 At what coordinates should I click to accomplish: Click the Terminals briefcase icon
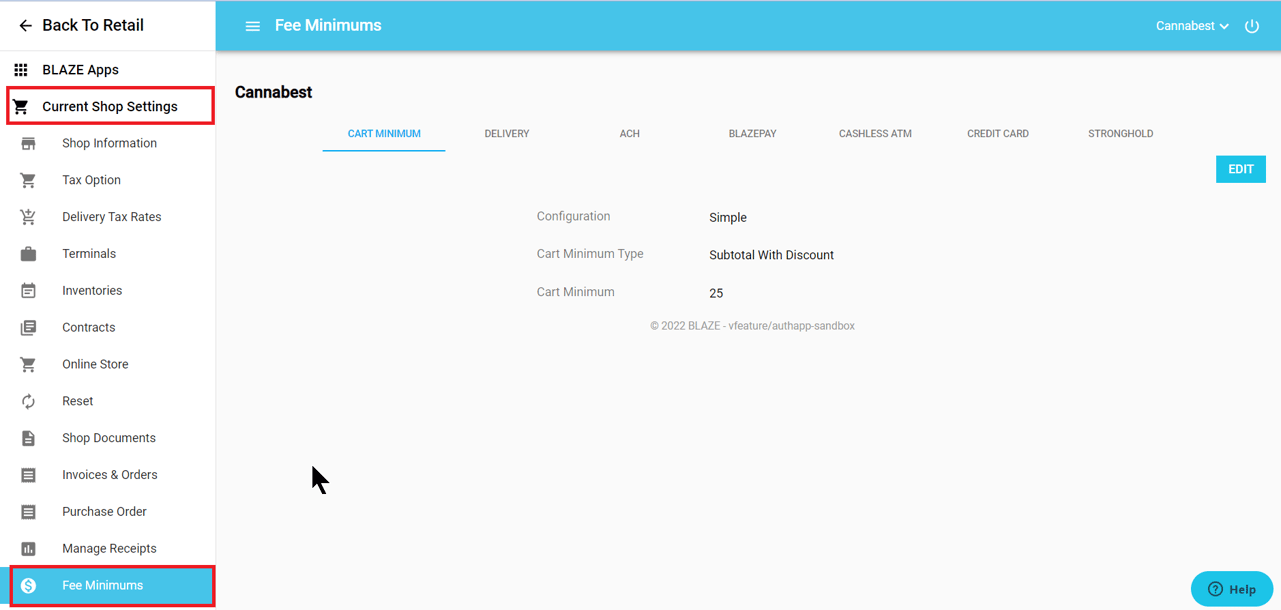[28, 254]
